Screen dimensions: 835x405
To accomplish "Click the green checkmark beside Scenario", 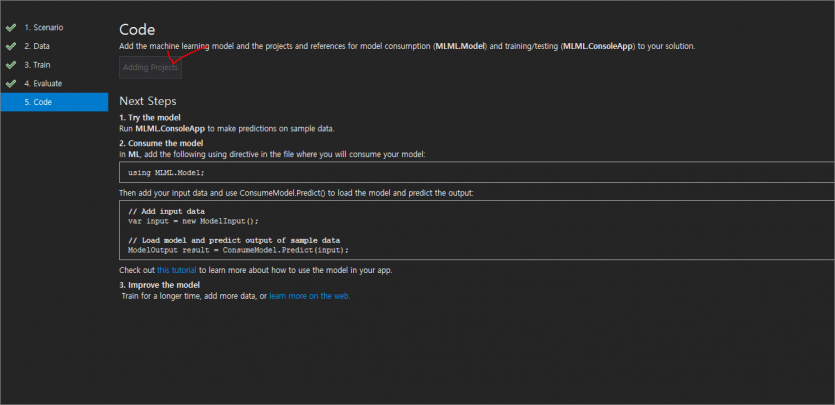I will (11, 27).
